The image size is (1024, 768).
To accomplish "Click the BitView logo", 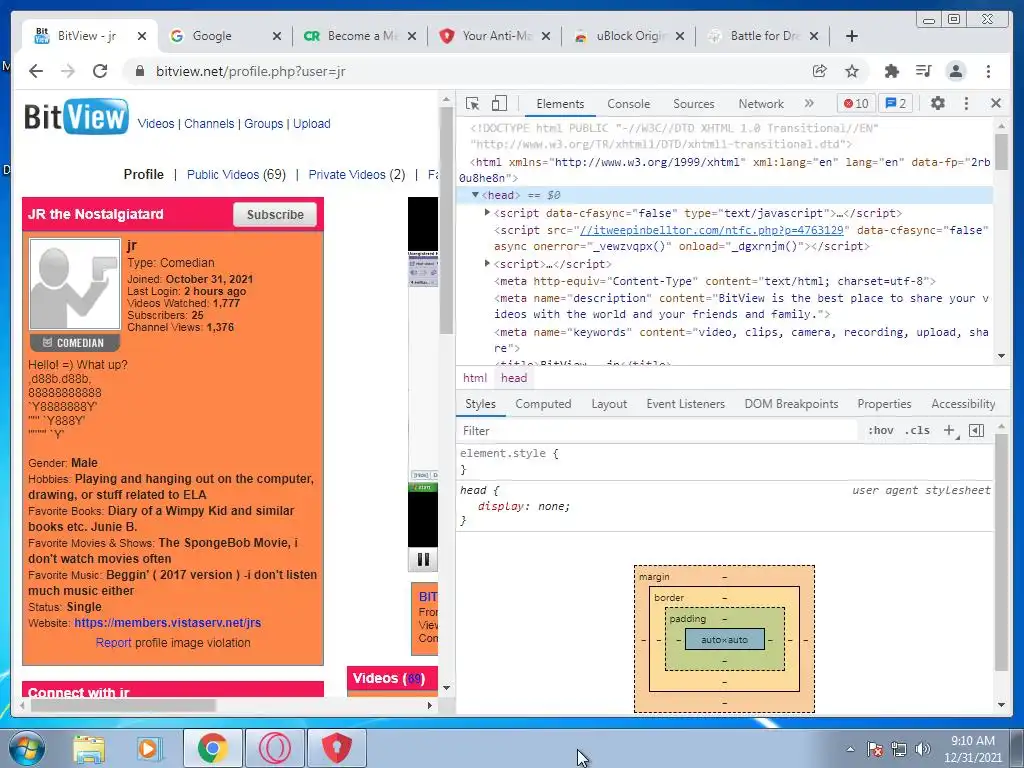I will coord(76,117).
